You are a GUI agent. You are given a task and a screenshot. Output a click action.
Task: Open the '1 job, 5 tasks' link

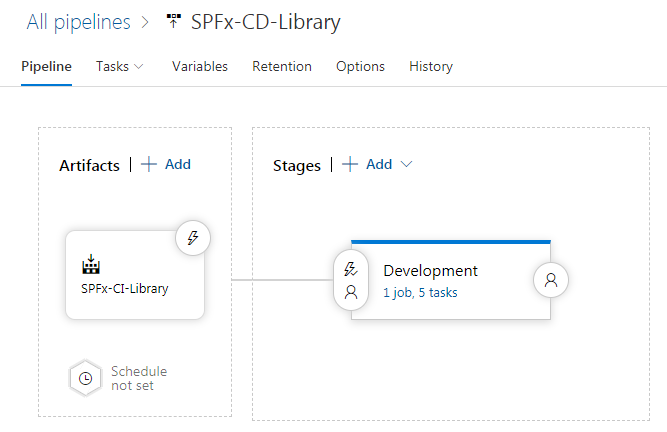pos(420,293)
